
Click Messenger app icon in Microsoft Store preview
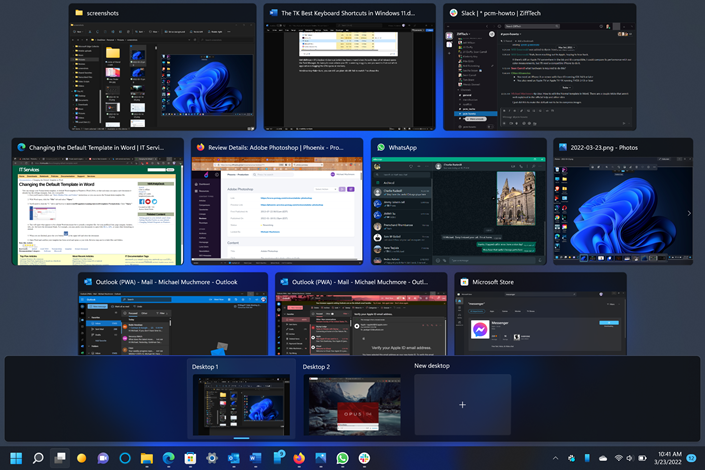click(480, 330)
